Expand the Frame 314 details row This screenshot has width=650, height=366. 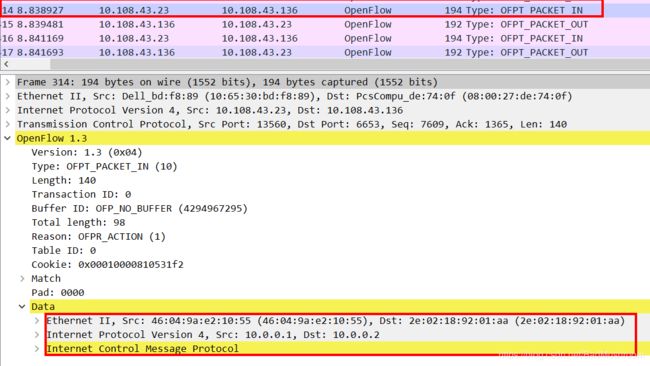coord(7,82)
